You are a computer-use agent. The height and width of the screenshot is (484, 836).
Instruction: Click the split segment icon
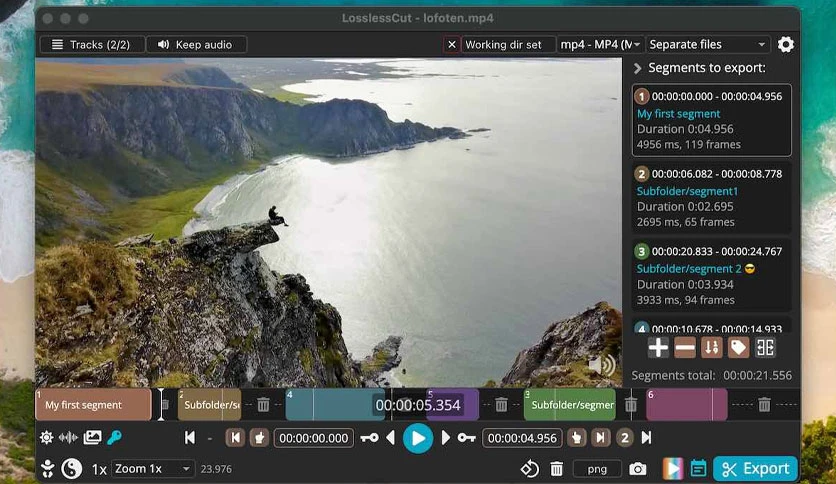(x=765, y=348)
